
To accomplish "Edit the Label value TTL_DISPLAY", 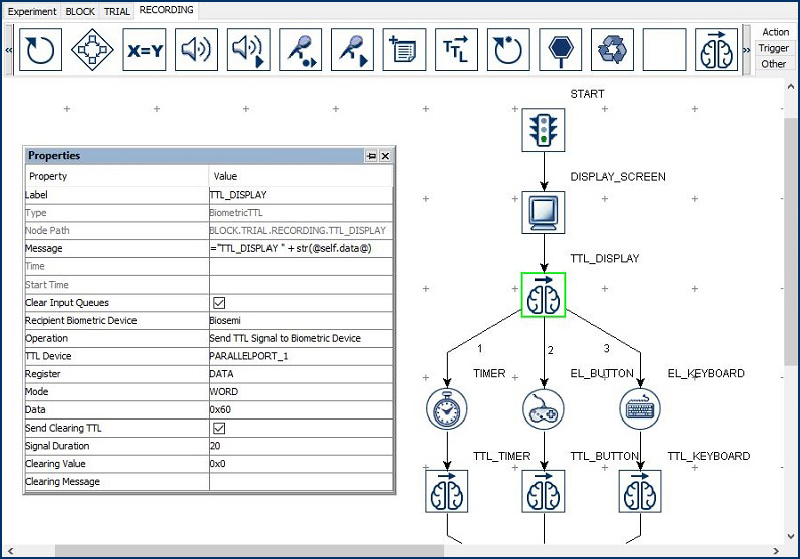I will pos(301,195).
